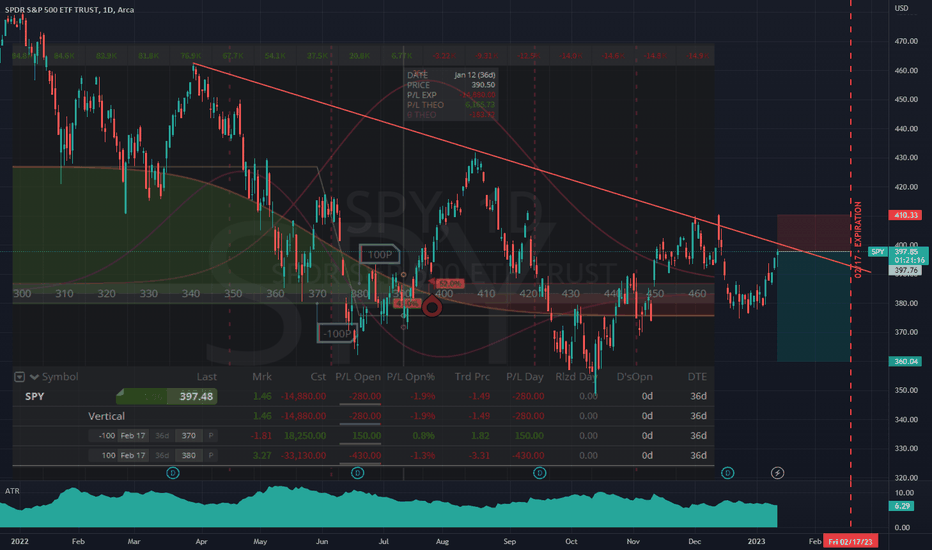The height and width of the screenshot is (550, 932).
Task: Click the red circle marker on the payoff chart
Action: tap(432, 307)
